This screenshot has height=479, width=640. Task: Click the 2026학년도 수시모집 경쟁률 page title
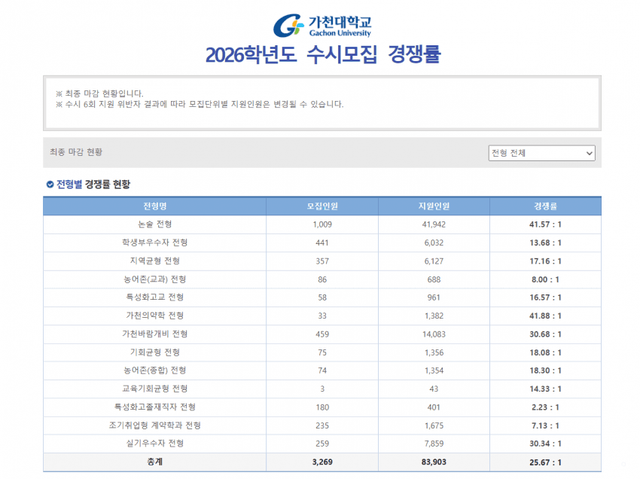pyautogui.click(x=322, y=53)
